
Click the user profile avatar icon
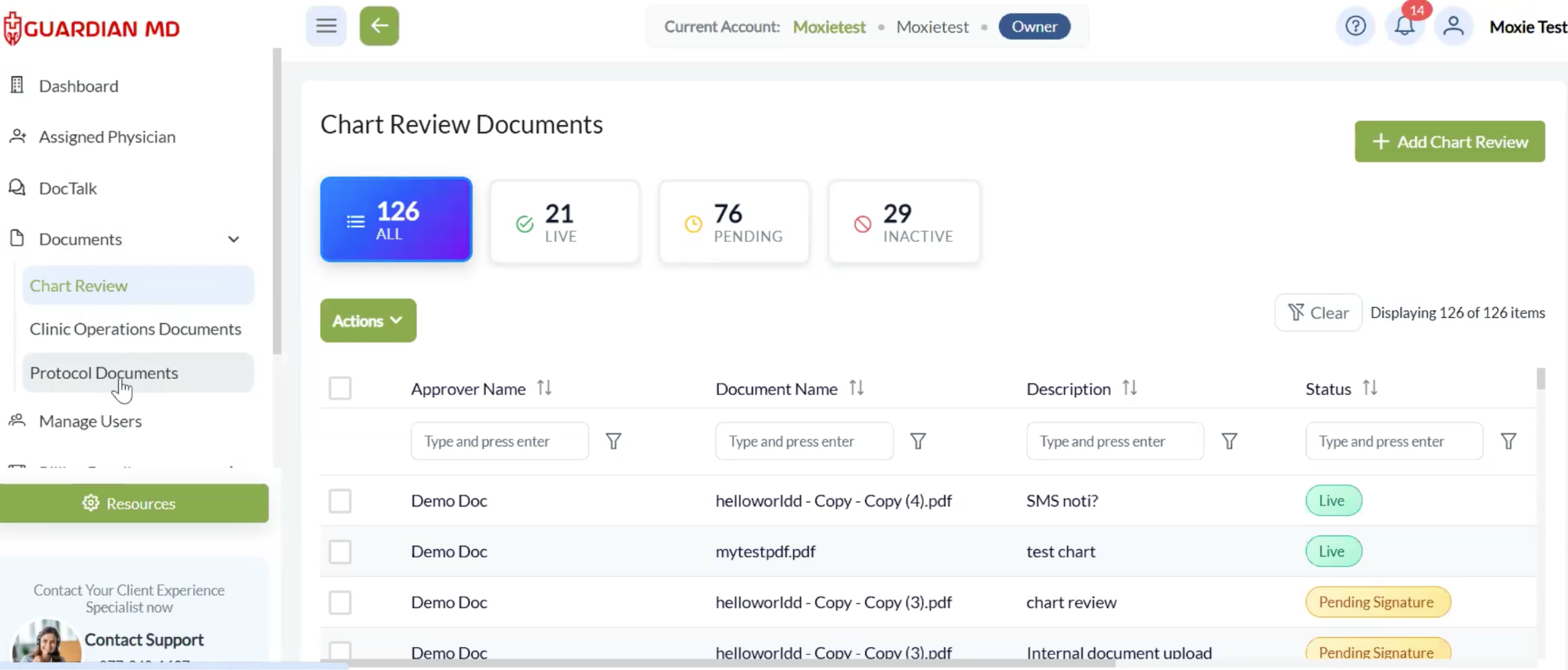click(1453, 27)
